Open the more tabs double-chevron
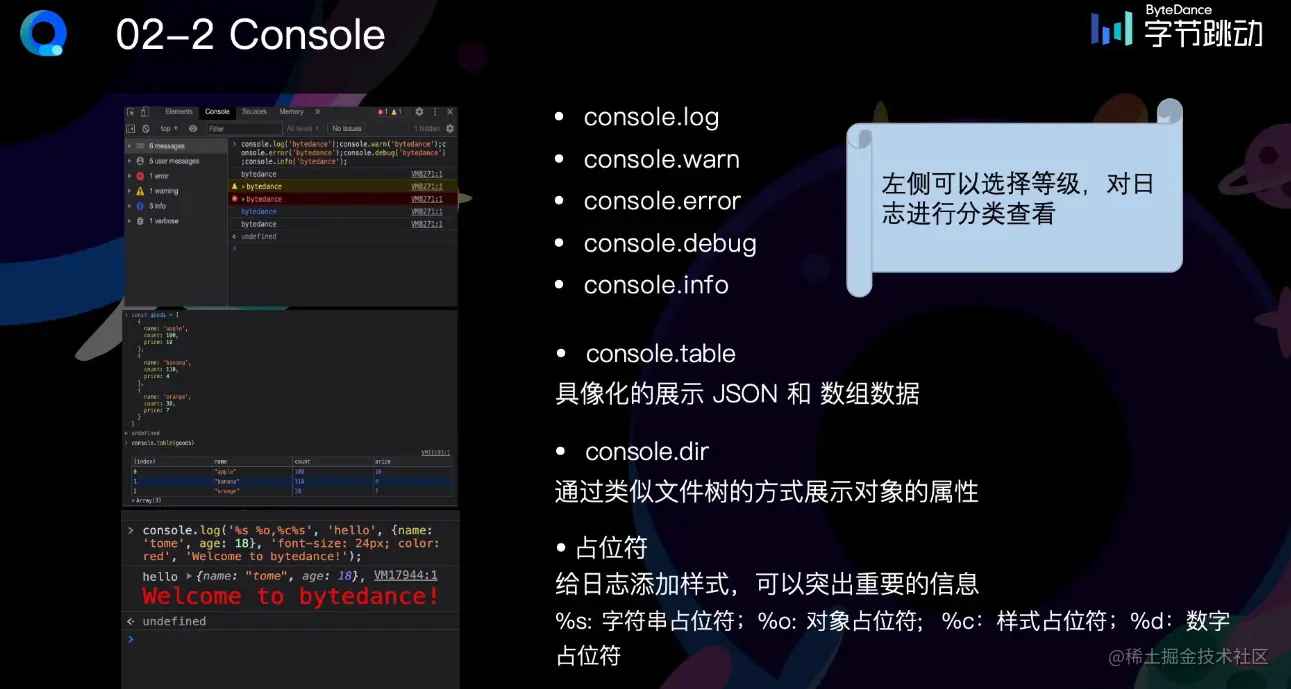This screenshot has height=689, width=1291. [x=317, y=112]
